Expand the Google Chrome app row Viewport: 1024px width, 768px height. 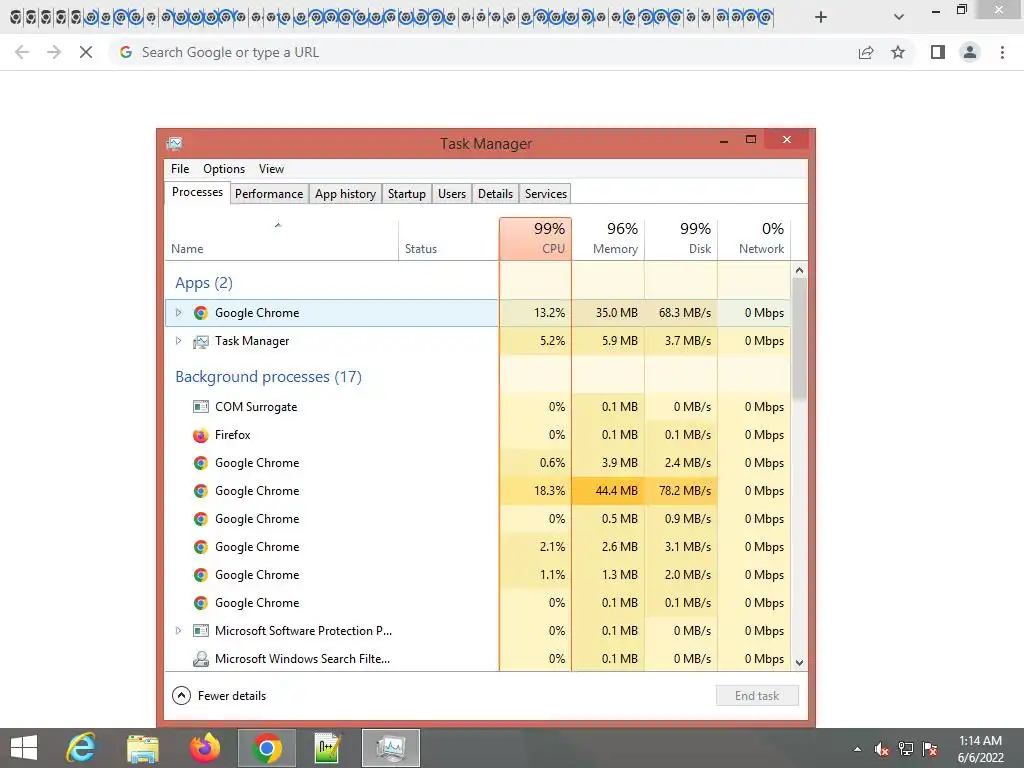point(178,313)
